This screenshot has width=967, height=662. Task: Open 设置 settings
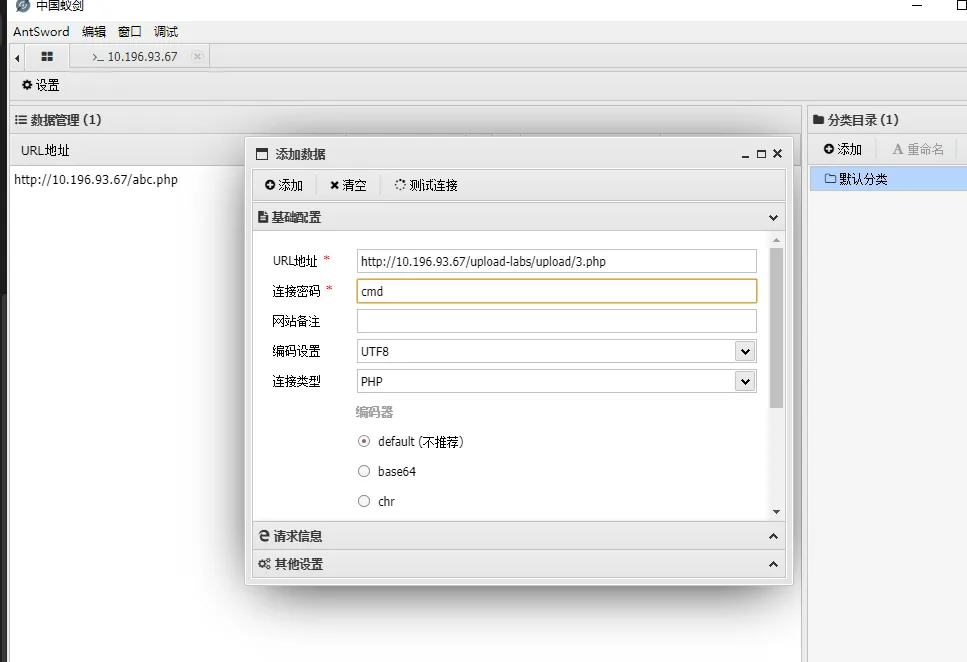[41, 85]
